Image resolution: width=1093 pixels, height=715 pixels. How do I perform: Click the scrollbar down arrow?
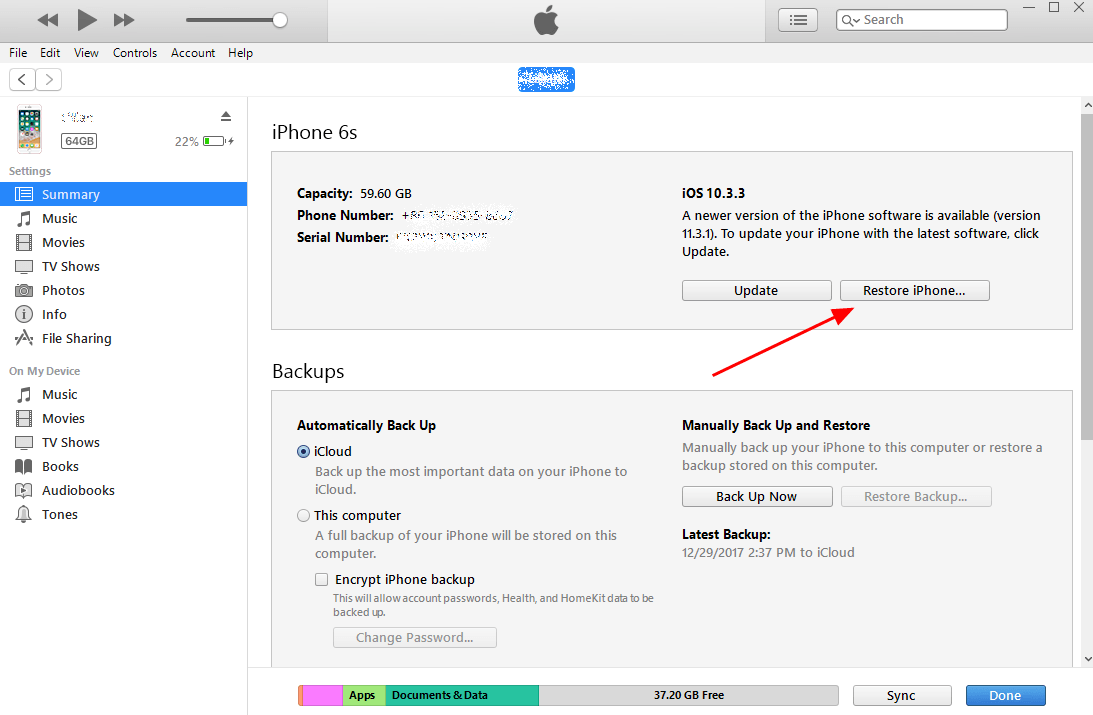click(x=1087, y=659)
